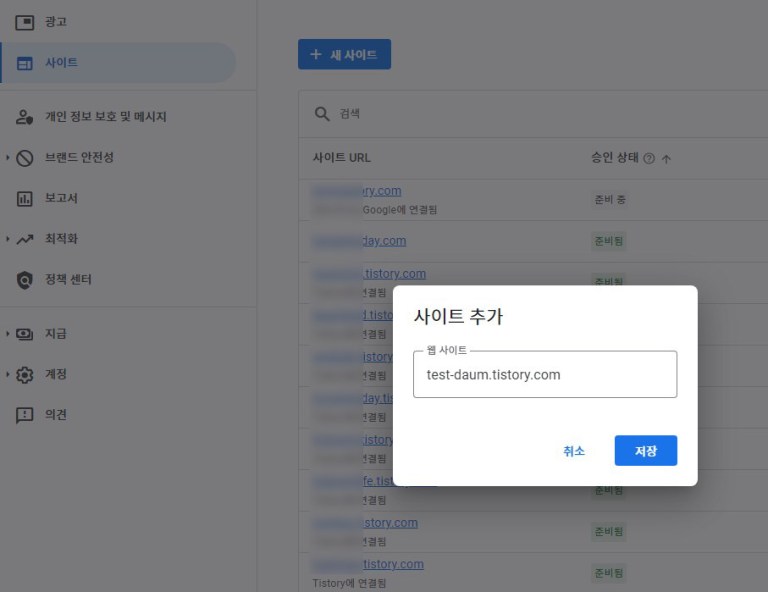
Task: Expand the 지급 menu arrow
Action: [x=8, y=334]
